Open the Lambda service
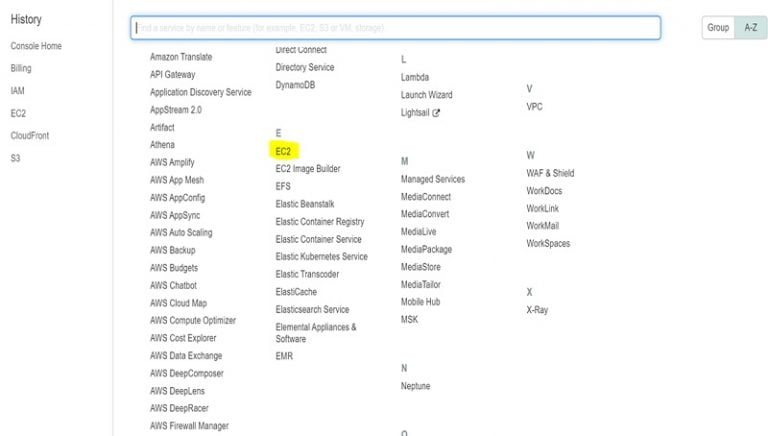The width and height of the screenshot is (768, 436). click(415, 77)
